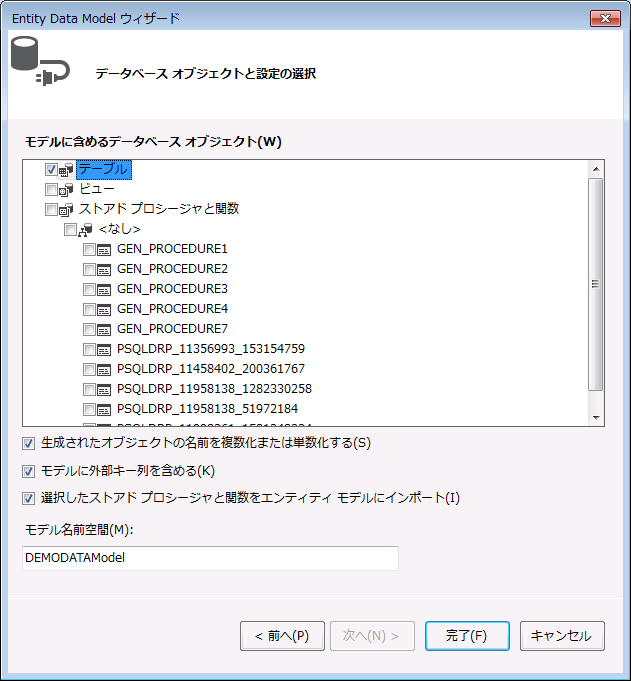Click the 完了(F) finish button
This screenshot has width=631, height=681.
click(467, 636)
